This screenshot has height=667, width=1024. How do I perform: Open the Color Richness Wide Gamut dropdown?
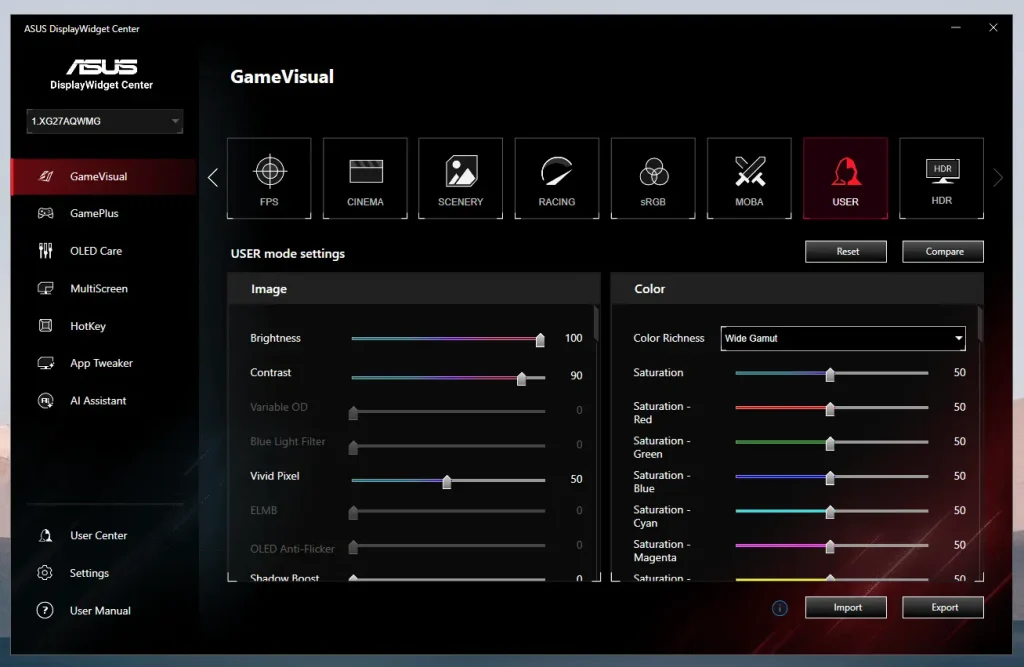point(843,338)
